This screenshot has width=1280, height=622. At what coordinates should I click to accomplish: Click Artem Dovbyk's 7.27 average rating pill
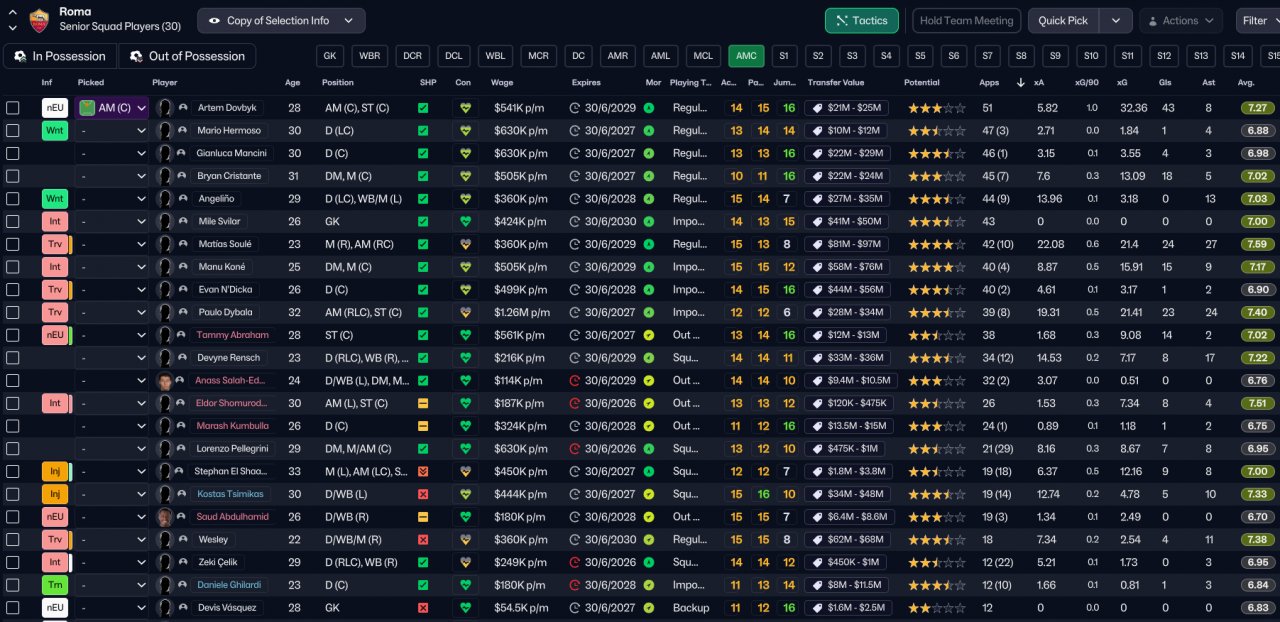click(1258, 107)
